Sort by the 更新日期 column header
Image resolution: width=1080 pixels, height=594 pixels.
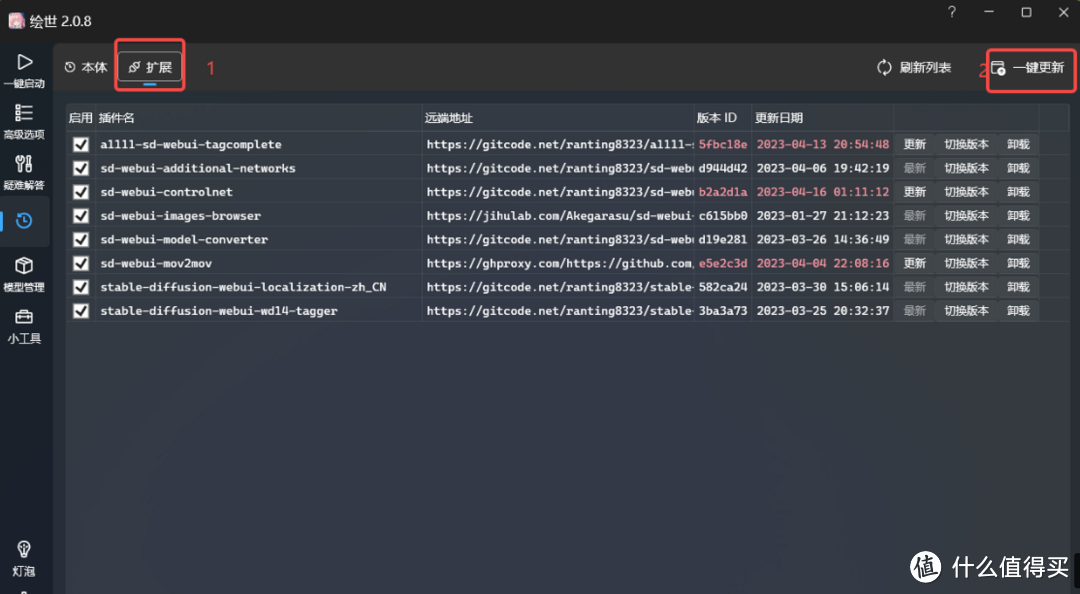click(779, 118)
